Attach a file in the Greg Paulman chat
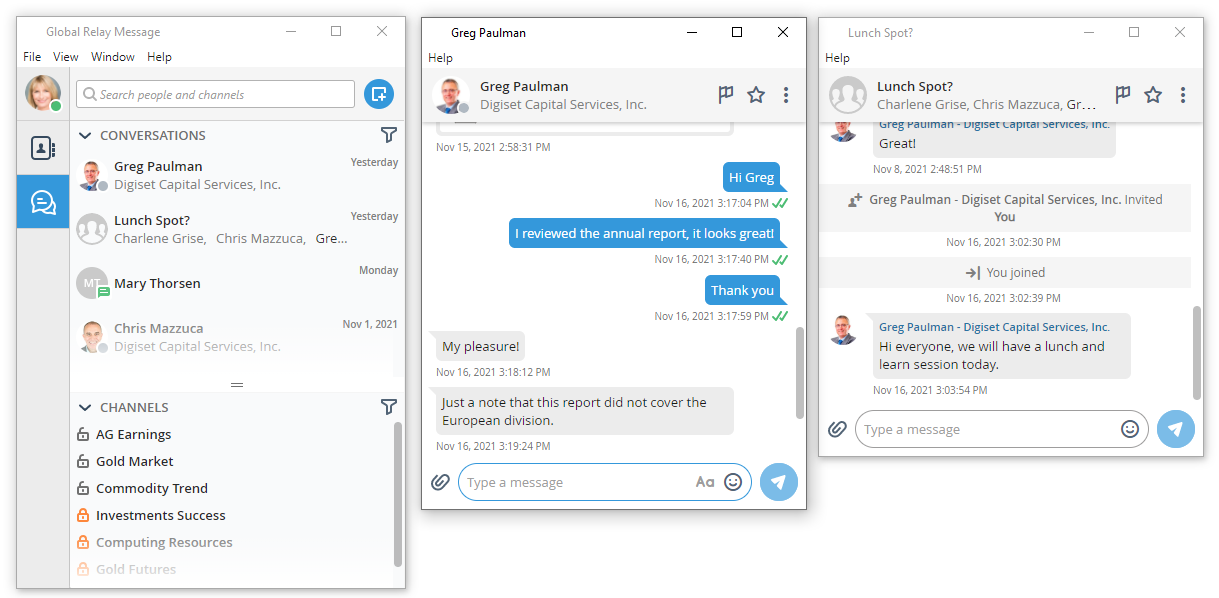This screenshot has height=598, width=1219. (x=440, y=482)
